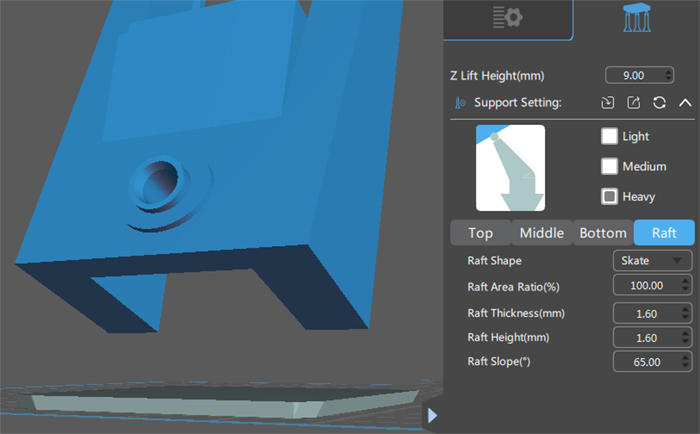Click the Raft Shape label
The image size is (700, 434).
[494, 260]
